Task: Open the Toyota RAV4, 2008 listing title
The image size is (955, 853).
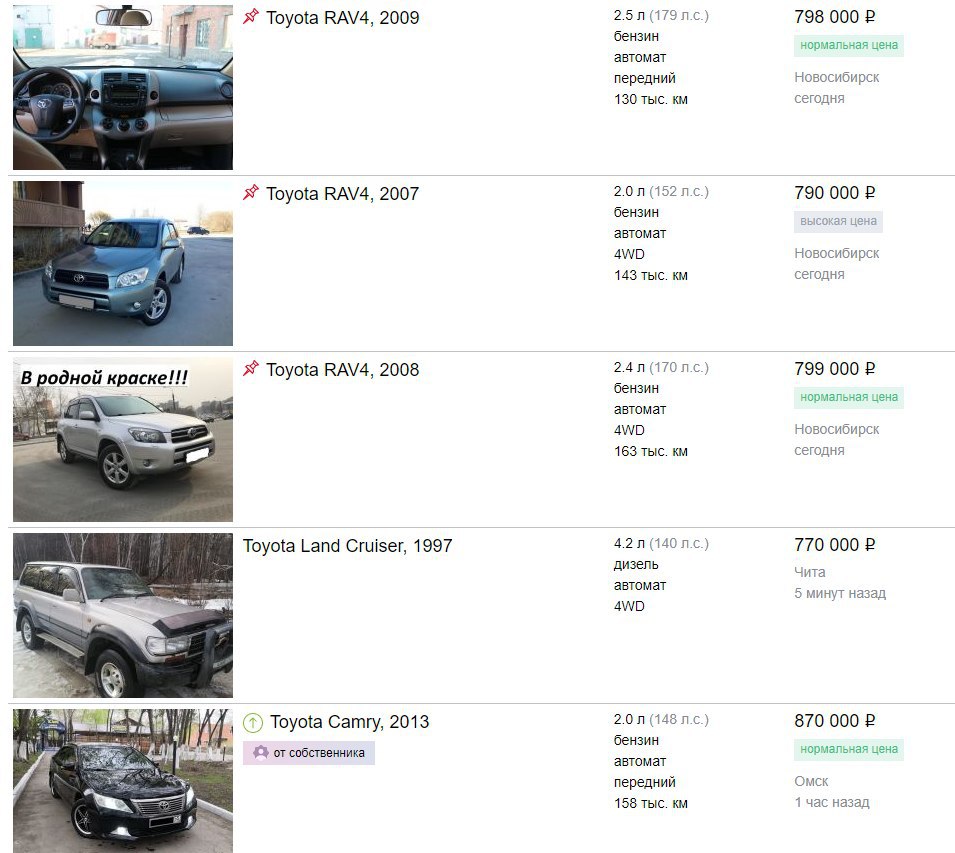Action: (342, 370)
